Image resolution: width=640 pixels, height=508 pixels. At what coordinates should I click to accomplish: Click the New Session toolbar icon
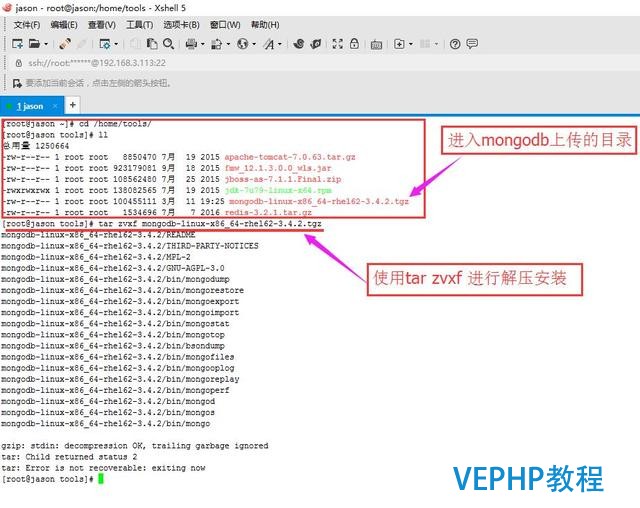click(17, 44)
